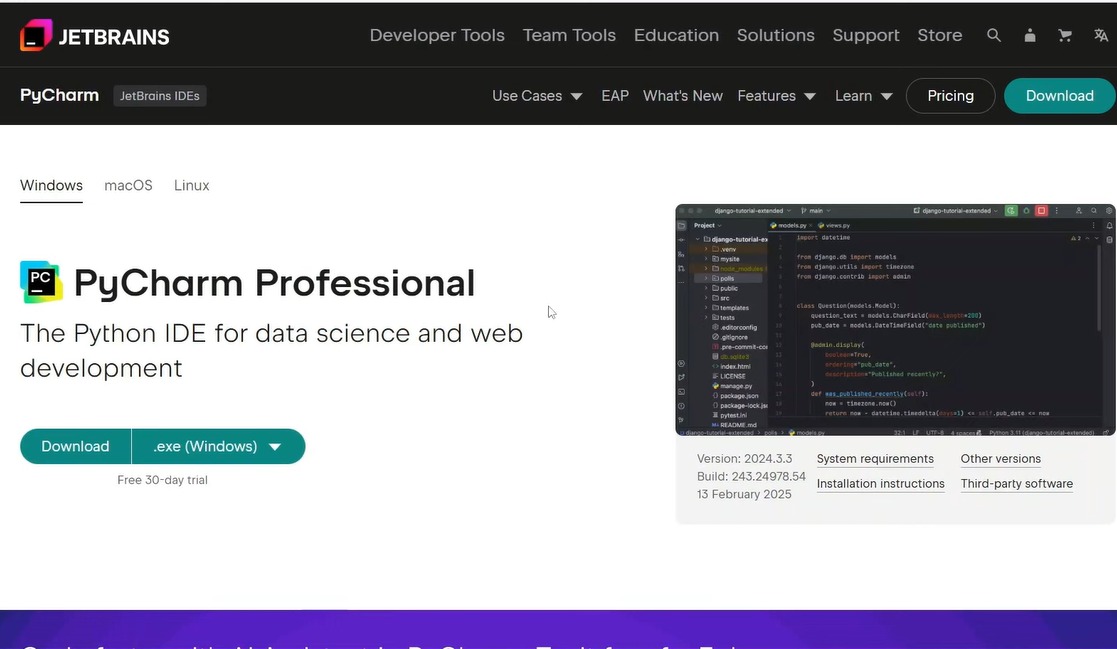Open the site search magnifier icon

pyautogui.click(x=994, y=36)
